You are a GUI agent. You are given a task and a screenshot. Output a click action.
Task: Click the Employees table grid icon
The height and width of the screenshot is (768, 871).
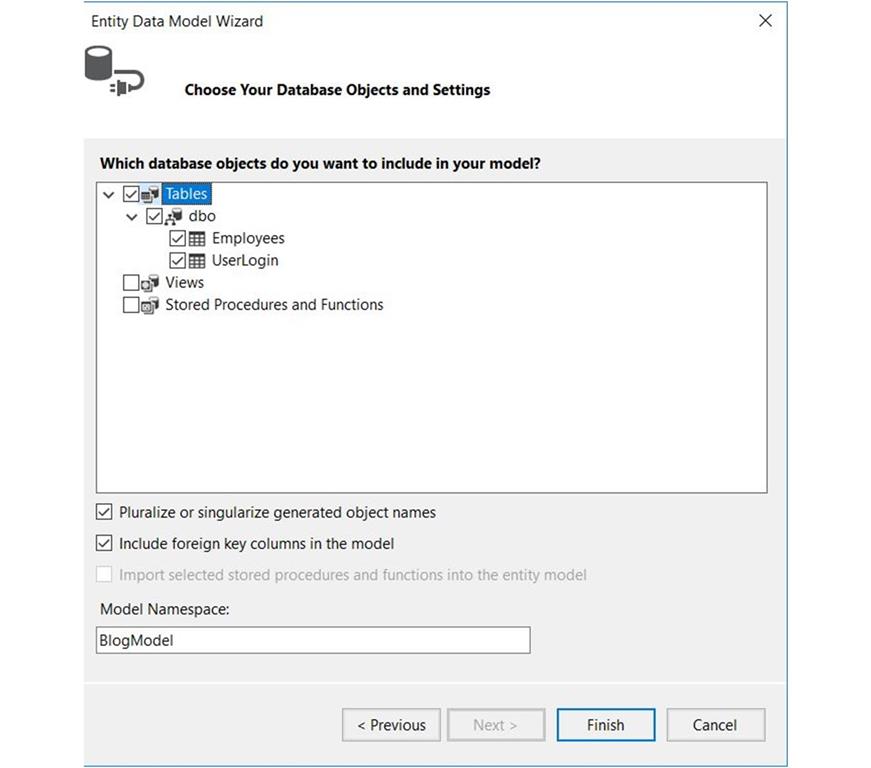[x=199, y=238]
